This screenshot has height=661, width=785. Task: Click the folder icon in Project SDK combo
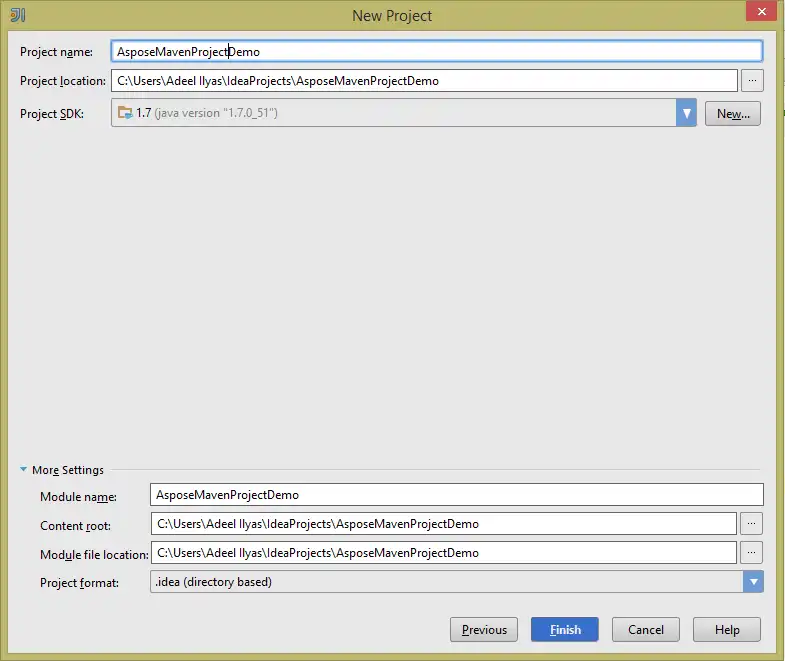[x=125, y=113]
